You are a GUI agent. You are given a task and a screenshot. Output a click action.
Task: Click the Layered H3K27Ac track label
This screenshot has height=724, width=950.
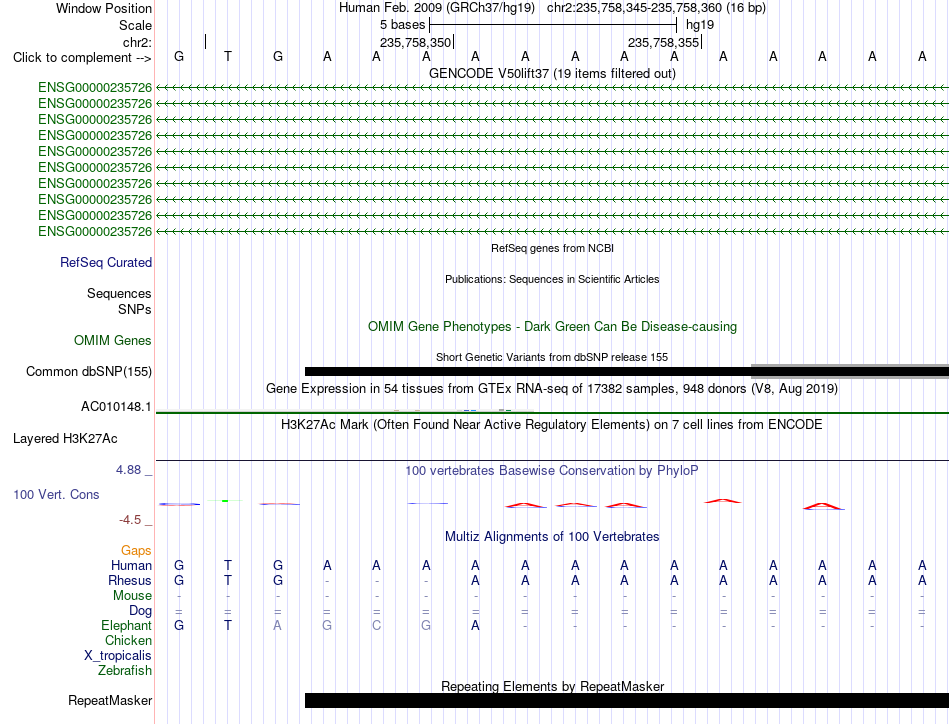[x=65, y=439]
